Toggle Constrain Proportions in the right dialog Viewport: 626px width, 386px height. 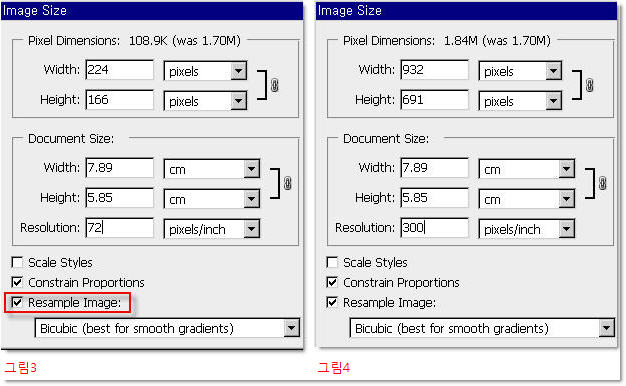coord(332,282)
